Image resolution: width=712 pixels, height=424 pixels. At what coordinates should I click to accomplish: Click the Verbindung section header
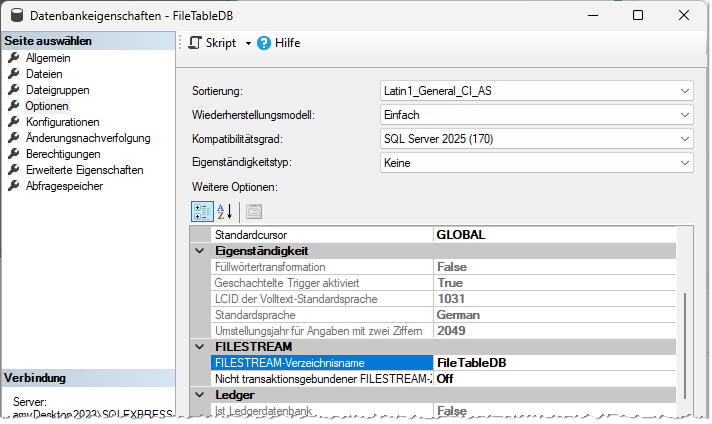pos(89,378)
